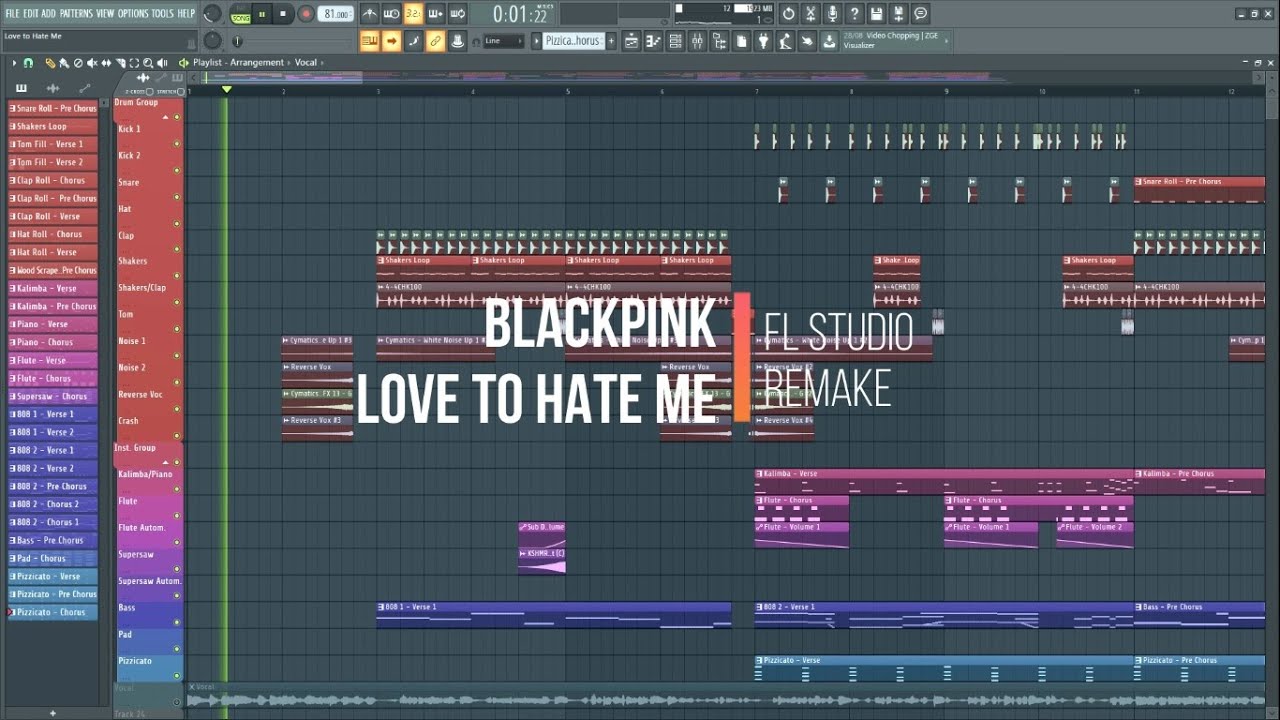Select the Slice tool in Playlist

click(120, 63)
